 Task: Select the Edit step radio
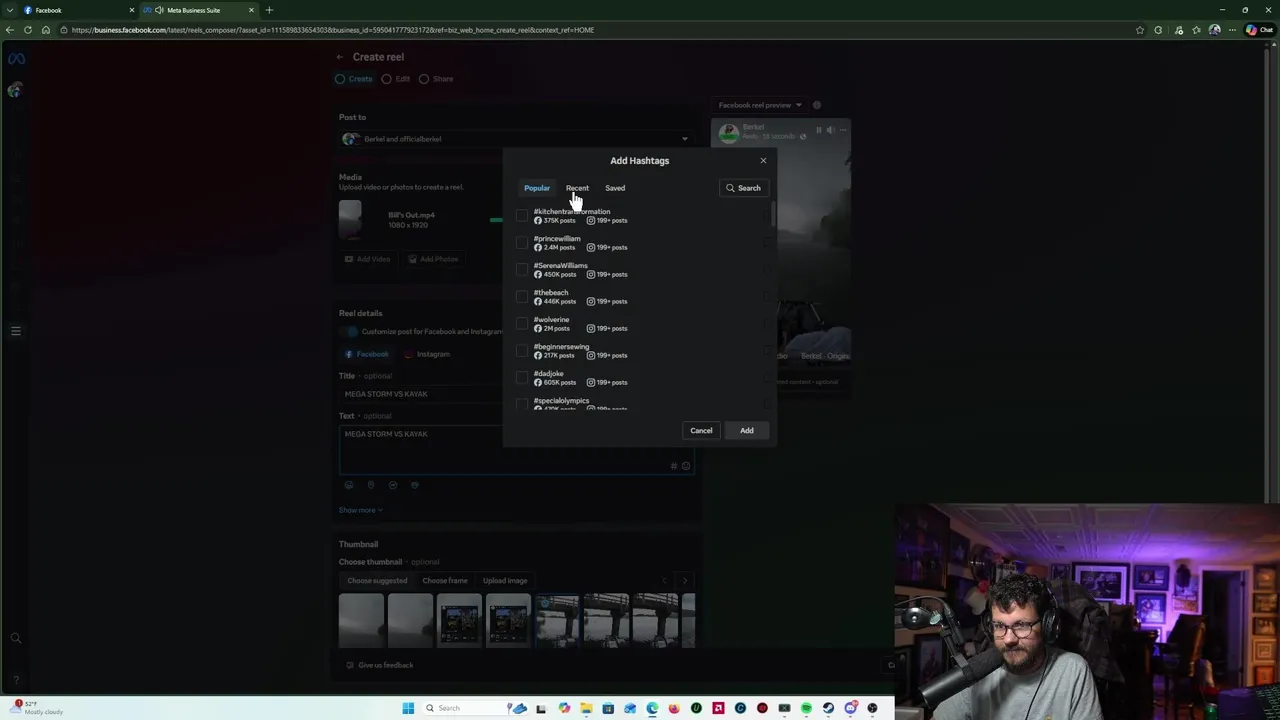coord(386,79)
